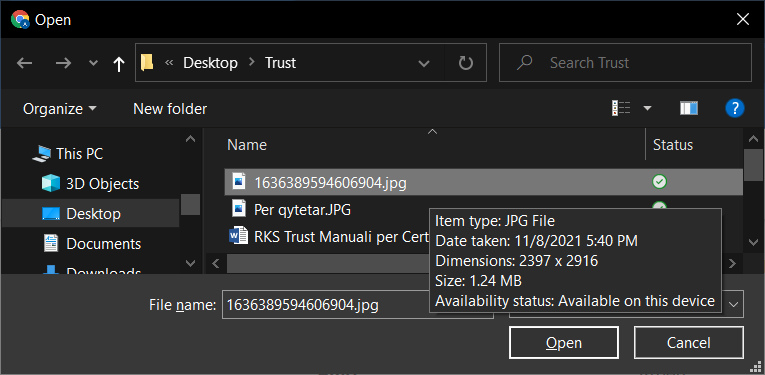The image size is (765, 375).
Task: Click the folder icon in address bar
Action: (147, 62)
